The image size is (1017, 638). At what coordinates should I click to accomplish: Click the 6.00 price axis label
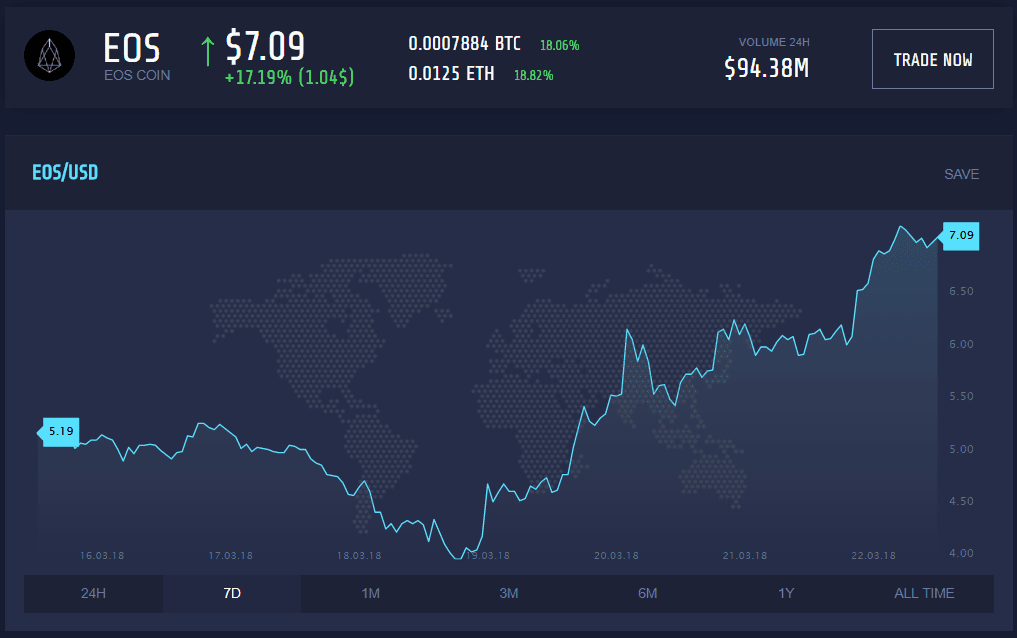[x=961, y=344]
